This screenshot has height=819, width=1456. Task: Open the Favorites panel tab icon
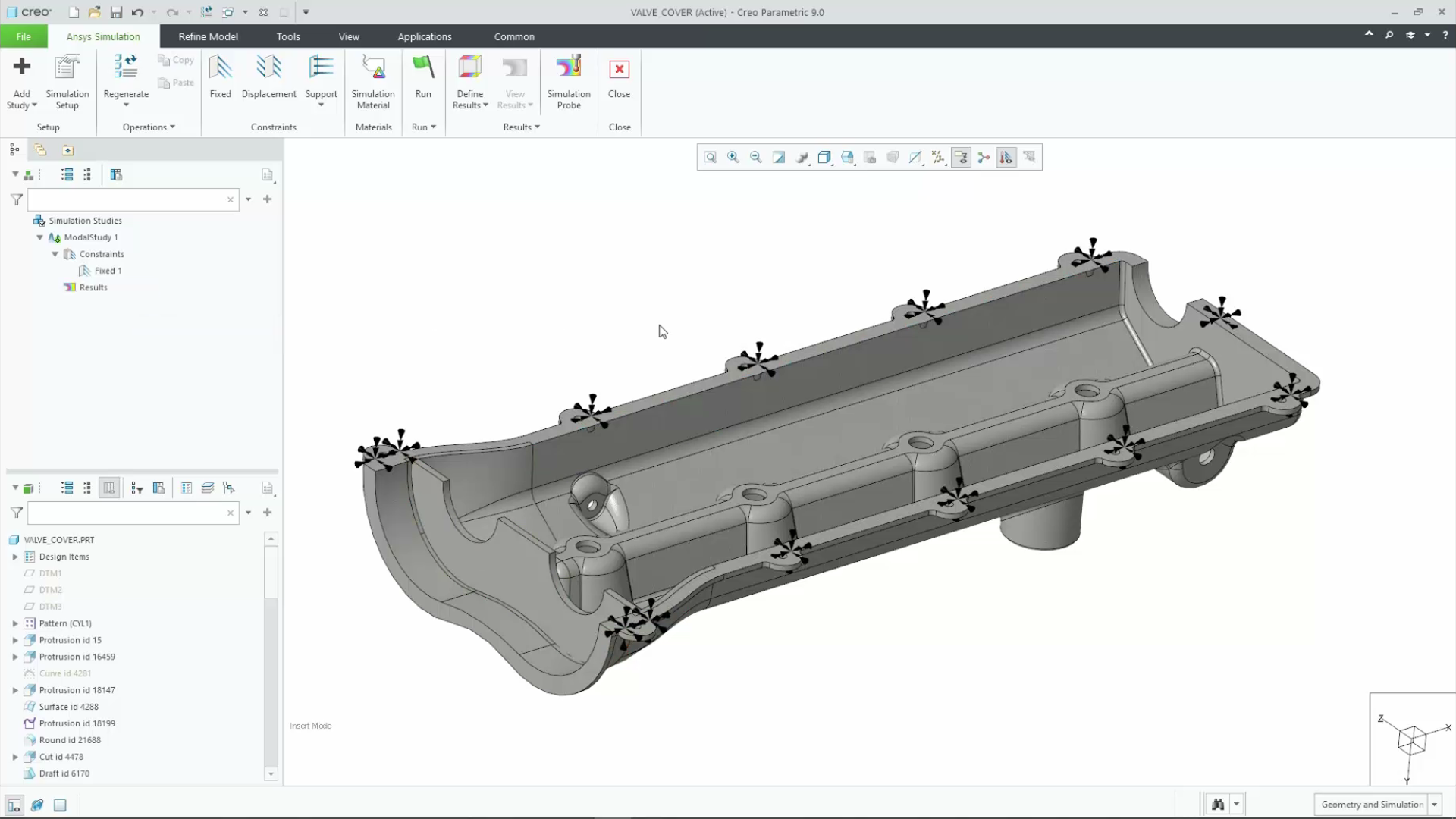coord(67,149)
